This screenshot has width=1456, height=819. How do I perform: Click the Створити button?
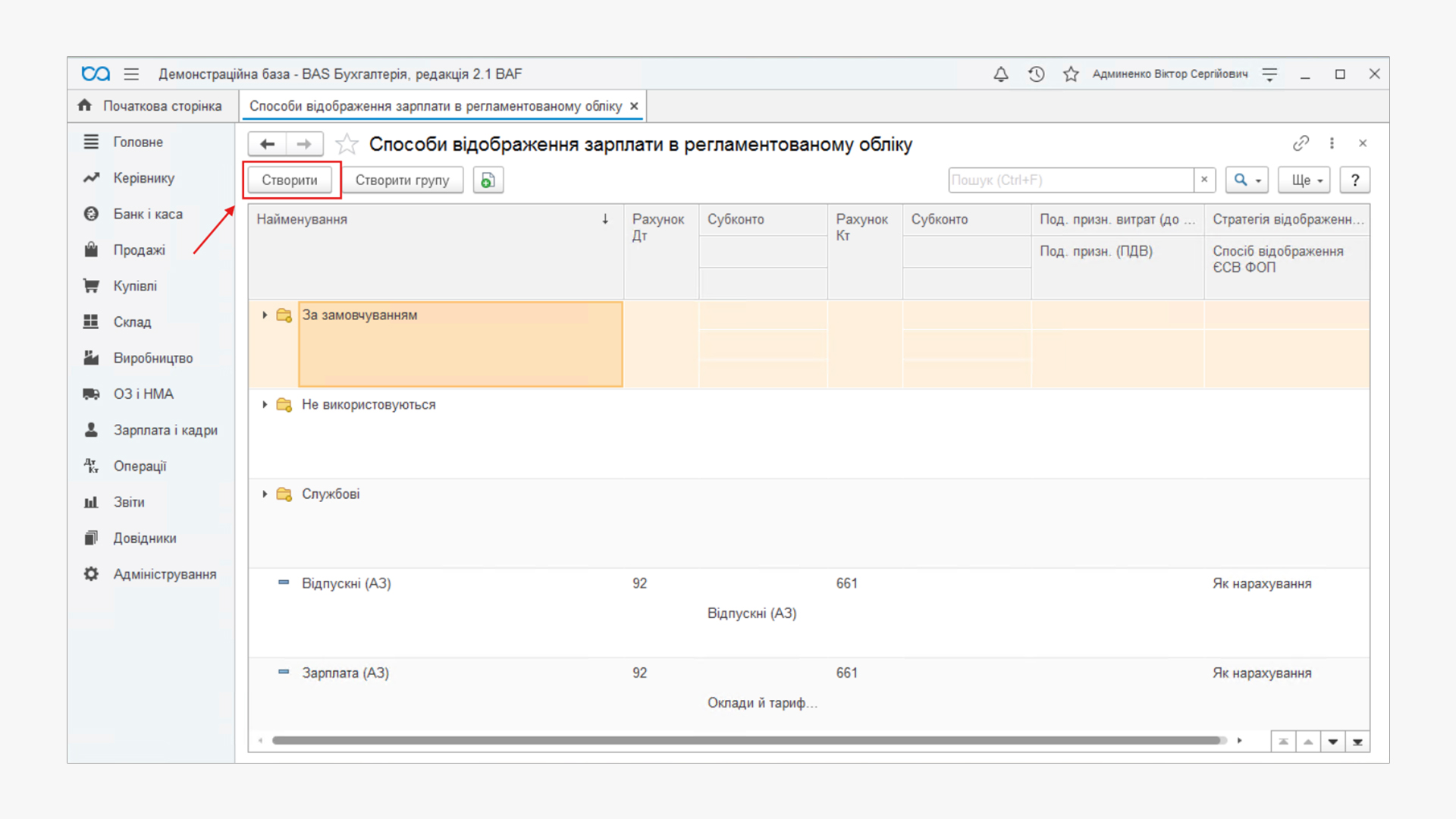290,180
